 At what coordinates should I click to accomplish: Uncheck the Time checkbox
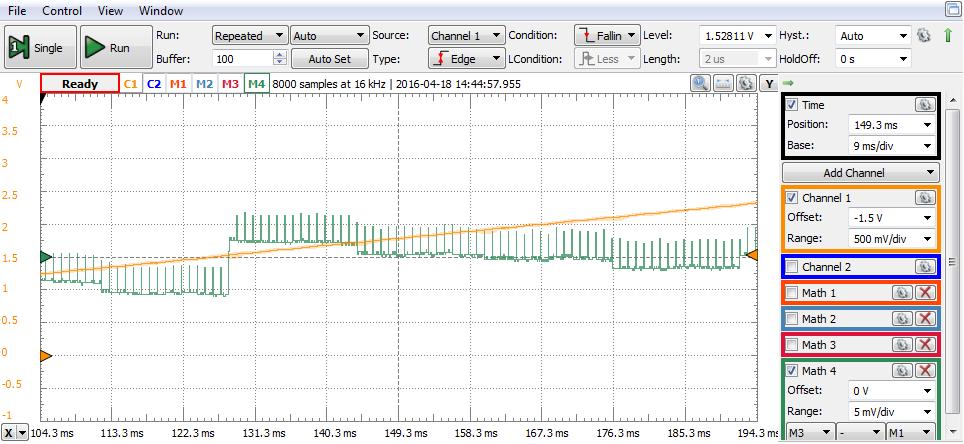pos(792,105)
